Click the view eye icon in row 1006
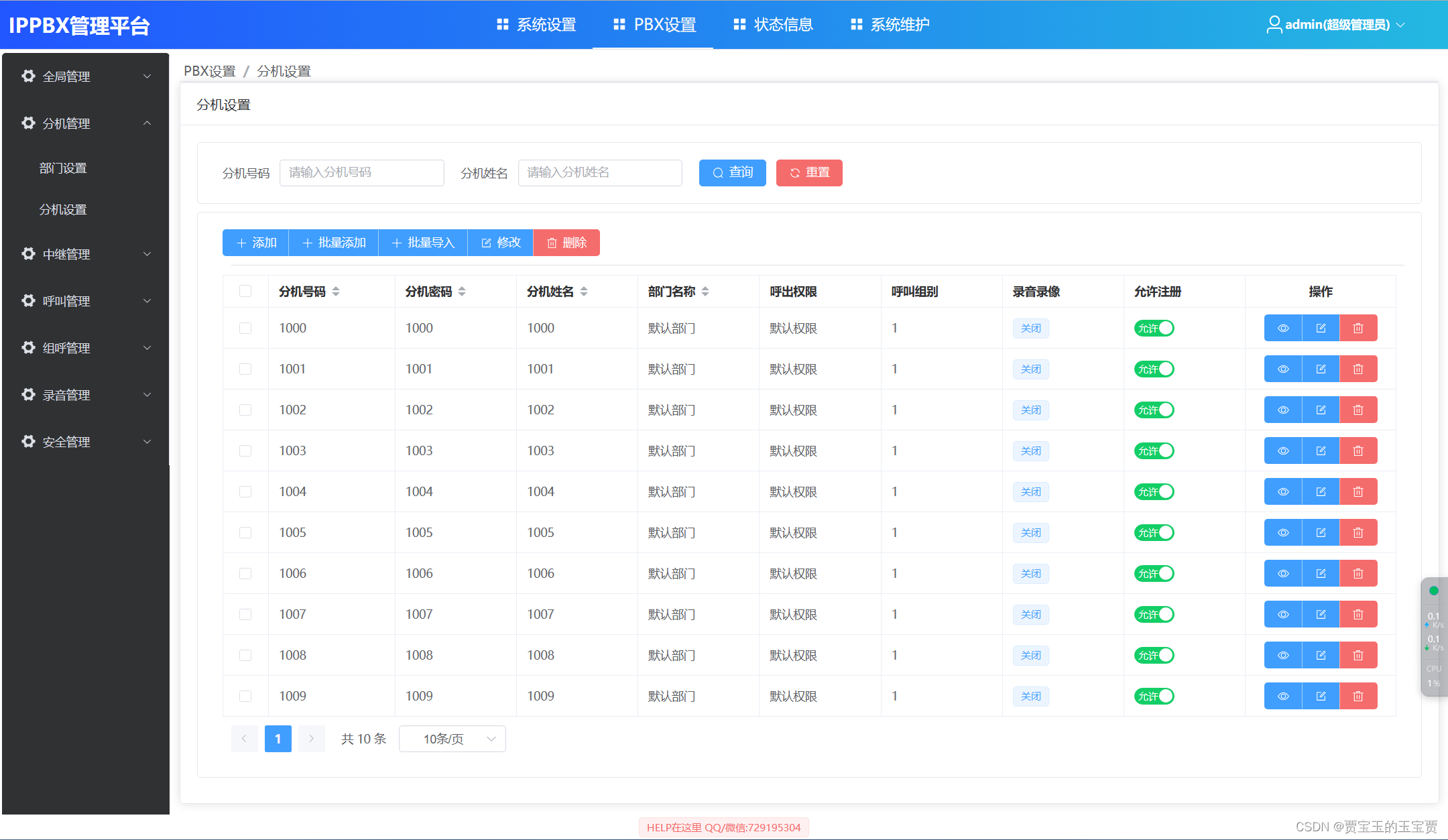 tap(1282, 573)
